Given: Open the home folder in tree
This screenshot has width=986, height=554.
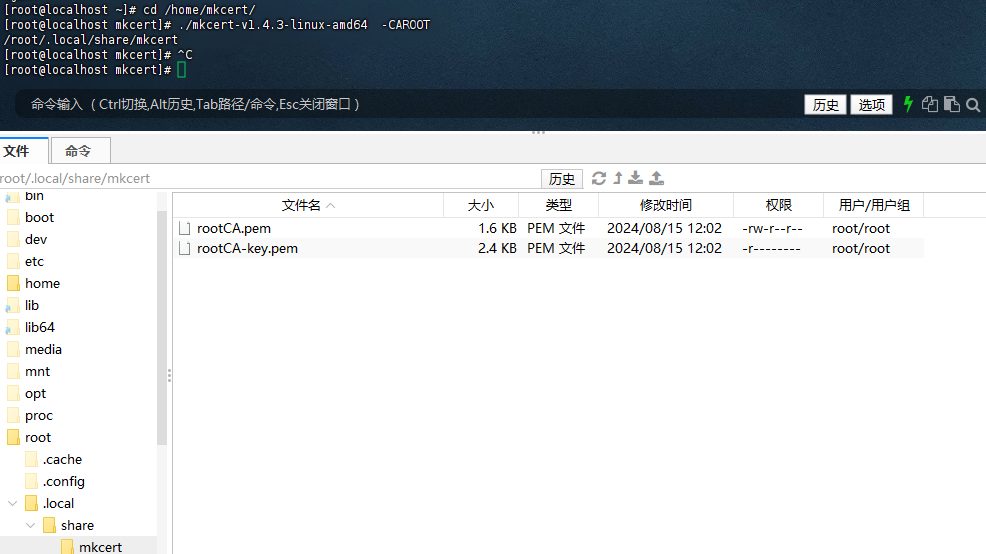Looking at the screenshot, I should (x=42, y=283).
